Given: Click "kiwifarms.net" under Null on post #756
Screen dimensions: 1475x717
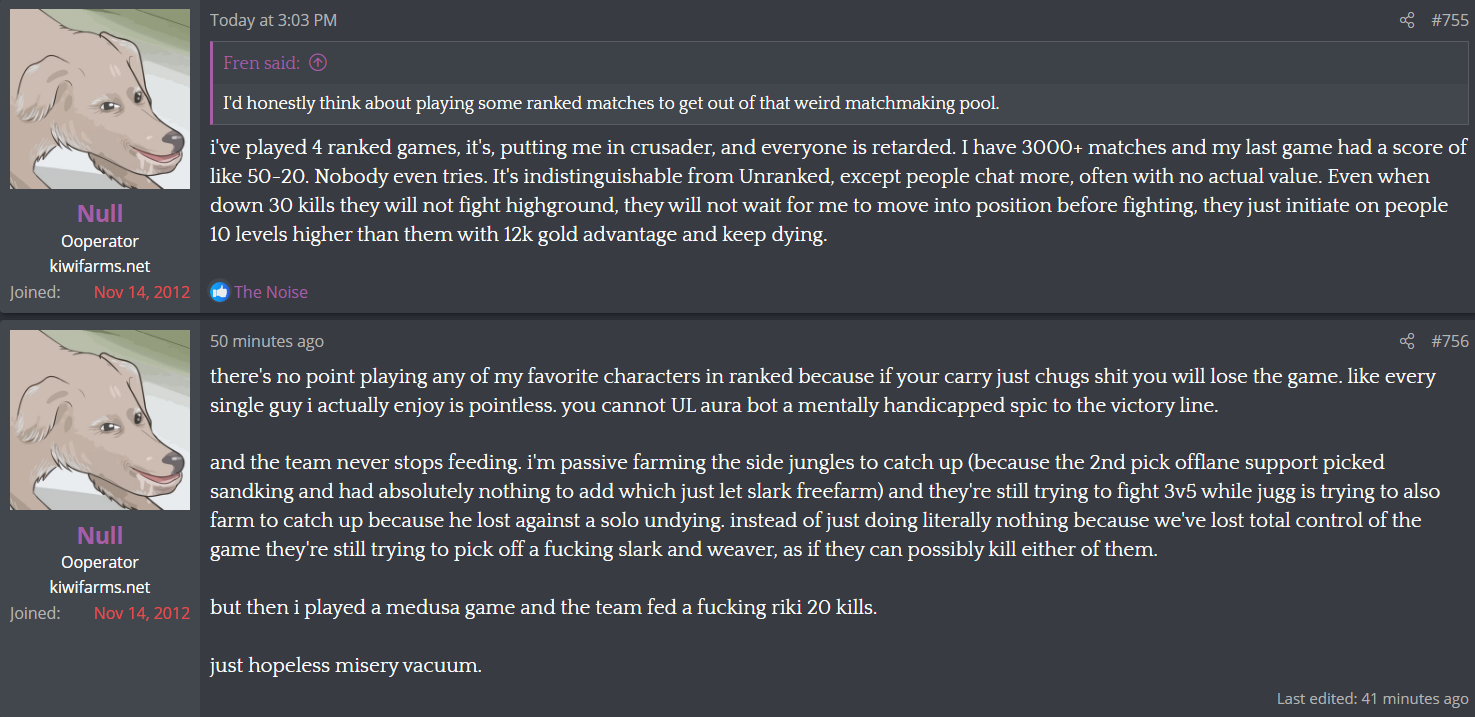Looking at the screenshot, I should (x=100, y=587).
